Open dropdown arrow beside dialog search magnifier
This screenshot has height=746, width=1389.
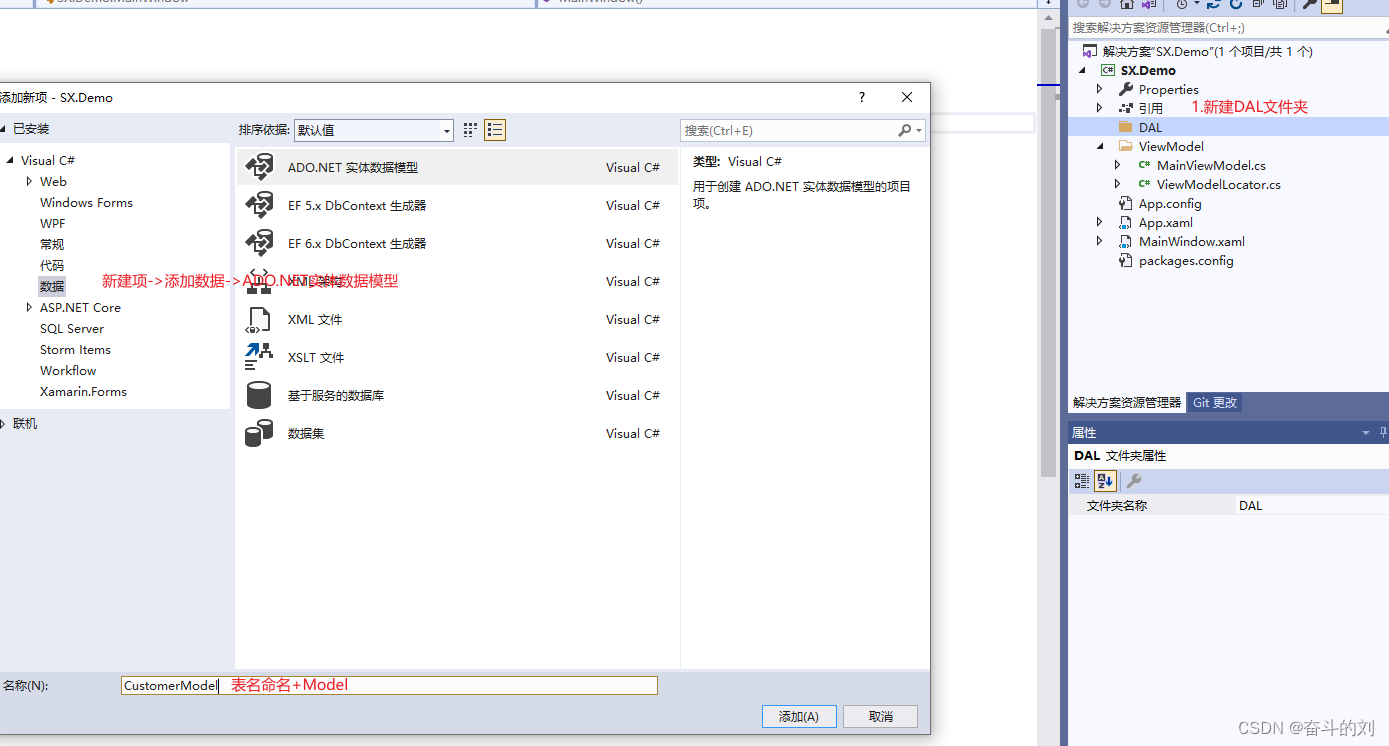(x=918, y=131)
